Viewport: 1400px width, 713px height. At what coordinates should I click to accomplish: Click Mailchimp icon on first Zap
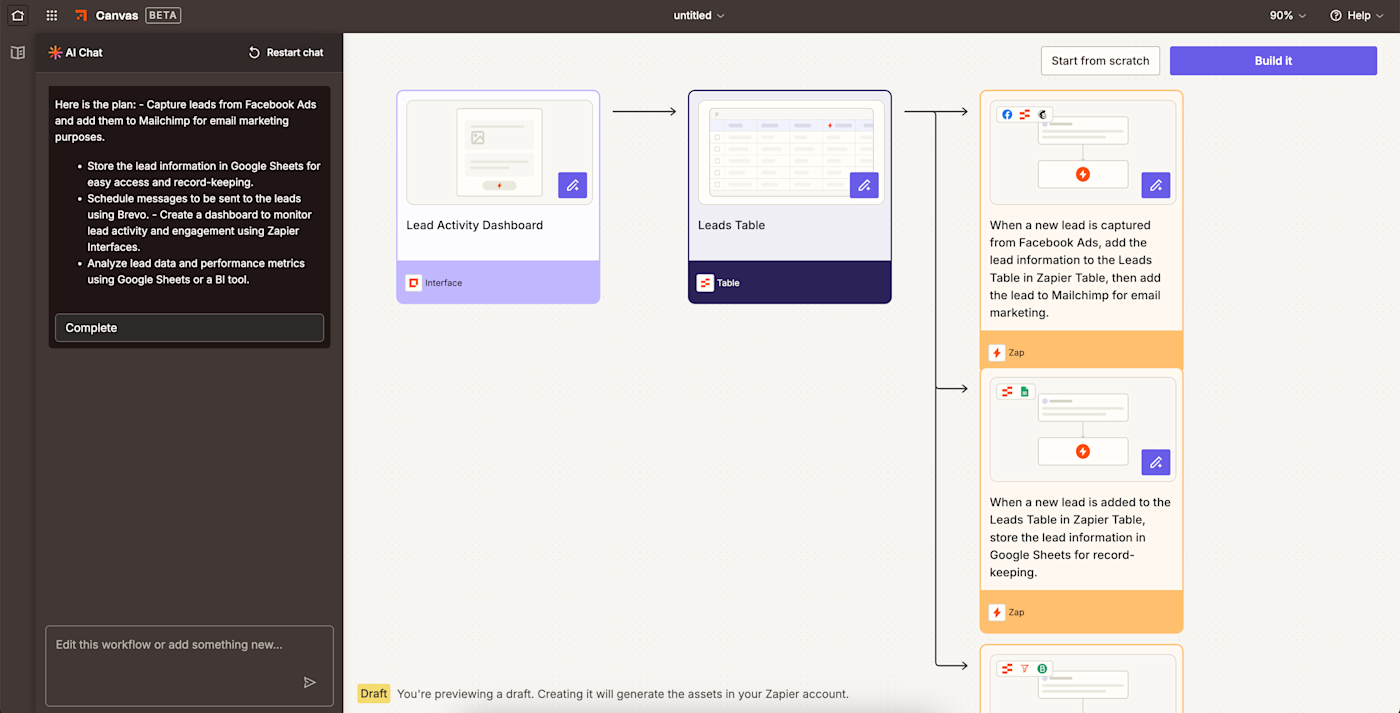1042,115
